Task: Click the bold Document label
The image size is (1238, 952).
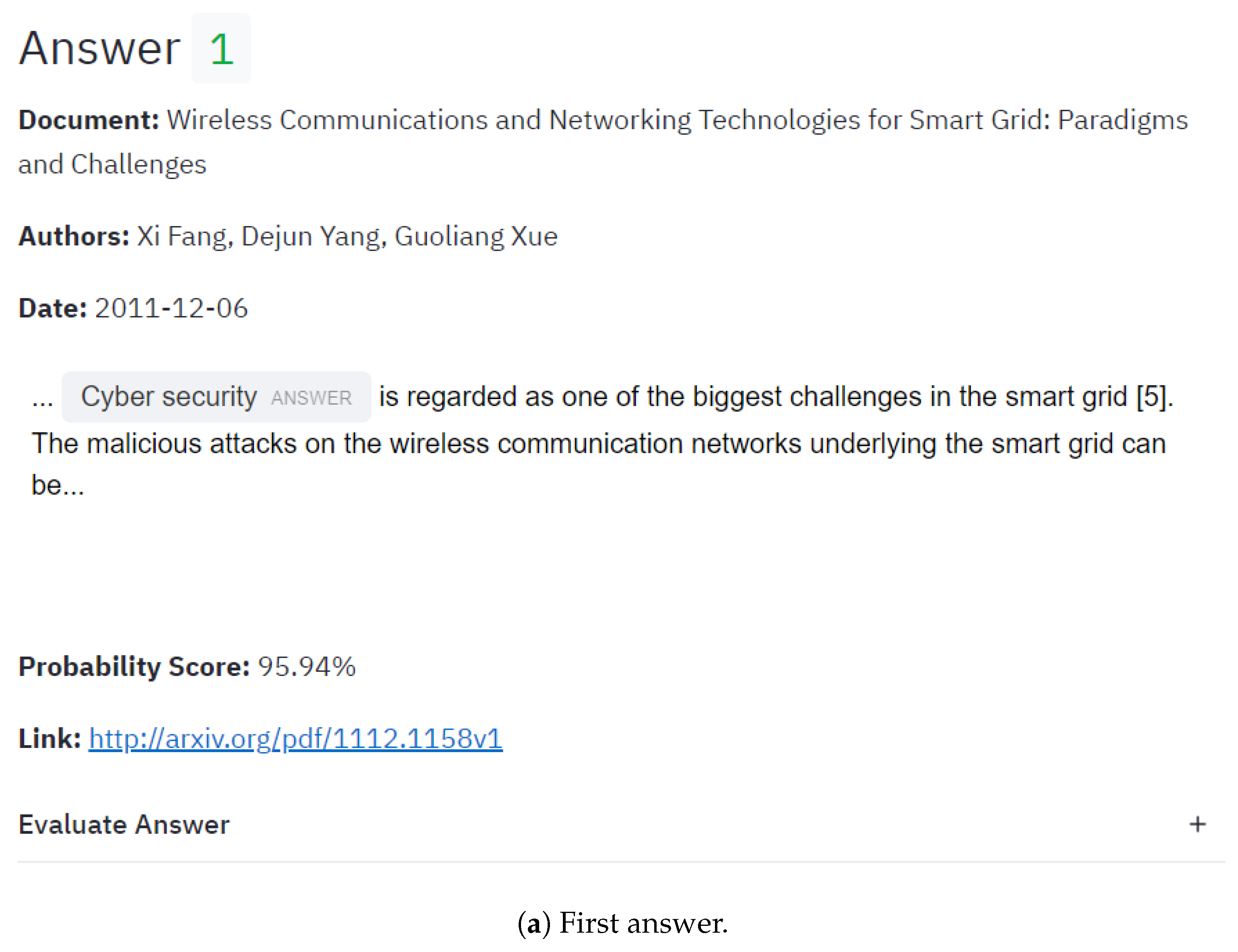Action: 89,121
